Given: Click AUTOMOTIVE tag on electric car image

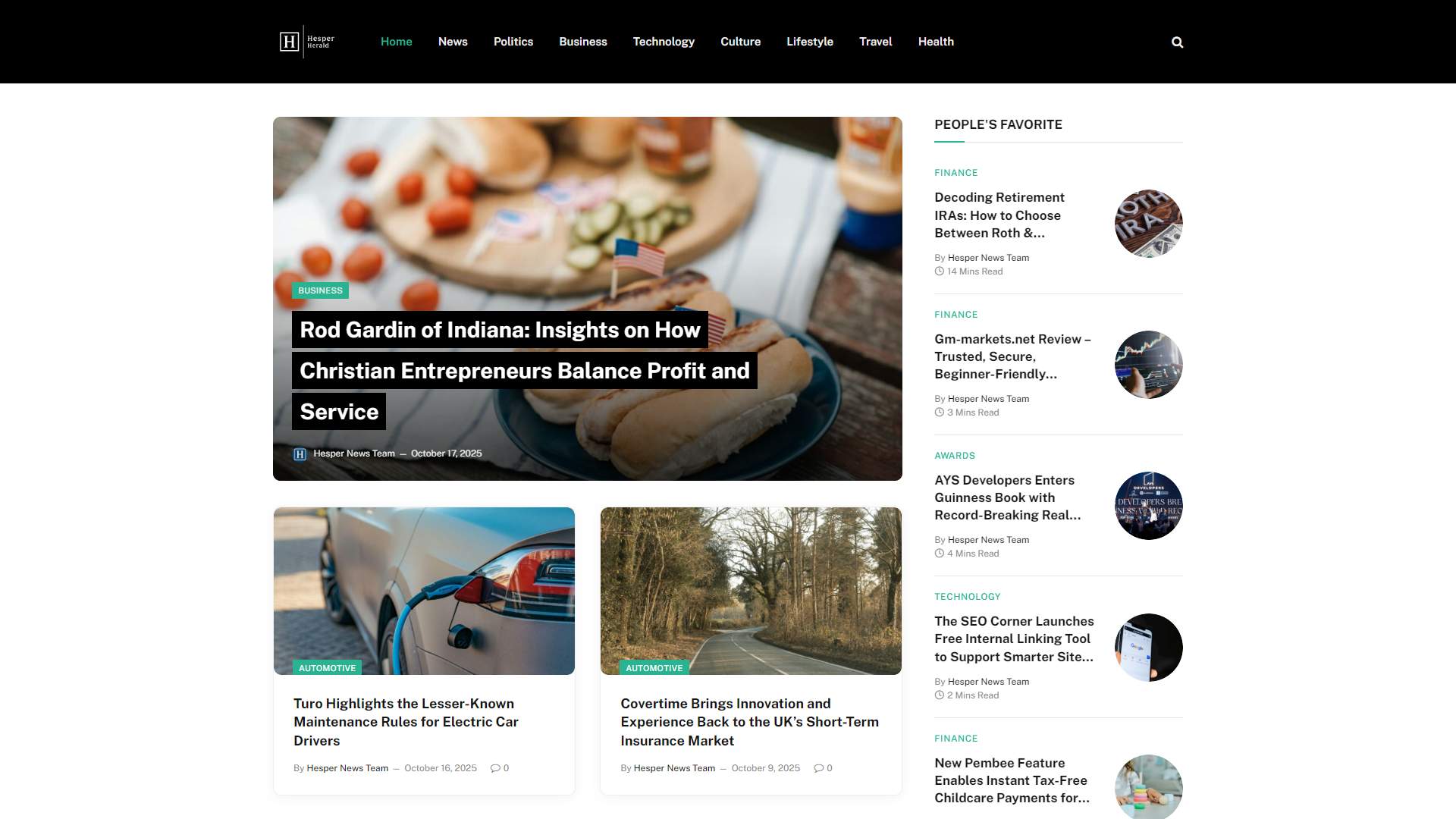Looking at the screenshot, I should click(x=327, y=668).
